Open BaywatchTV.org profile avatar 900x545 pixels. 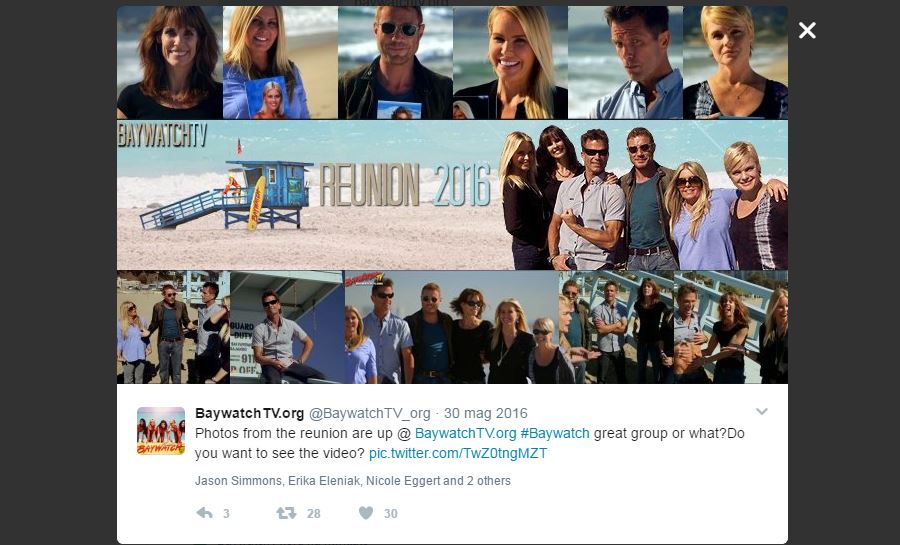coord(161,431)
